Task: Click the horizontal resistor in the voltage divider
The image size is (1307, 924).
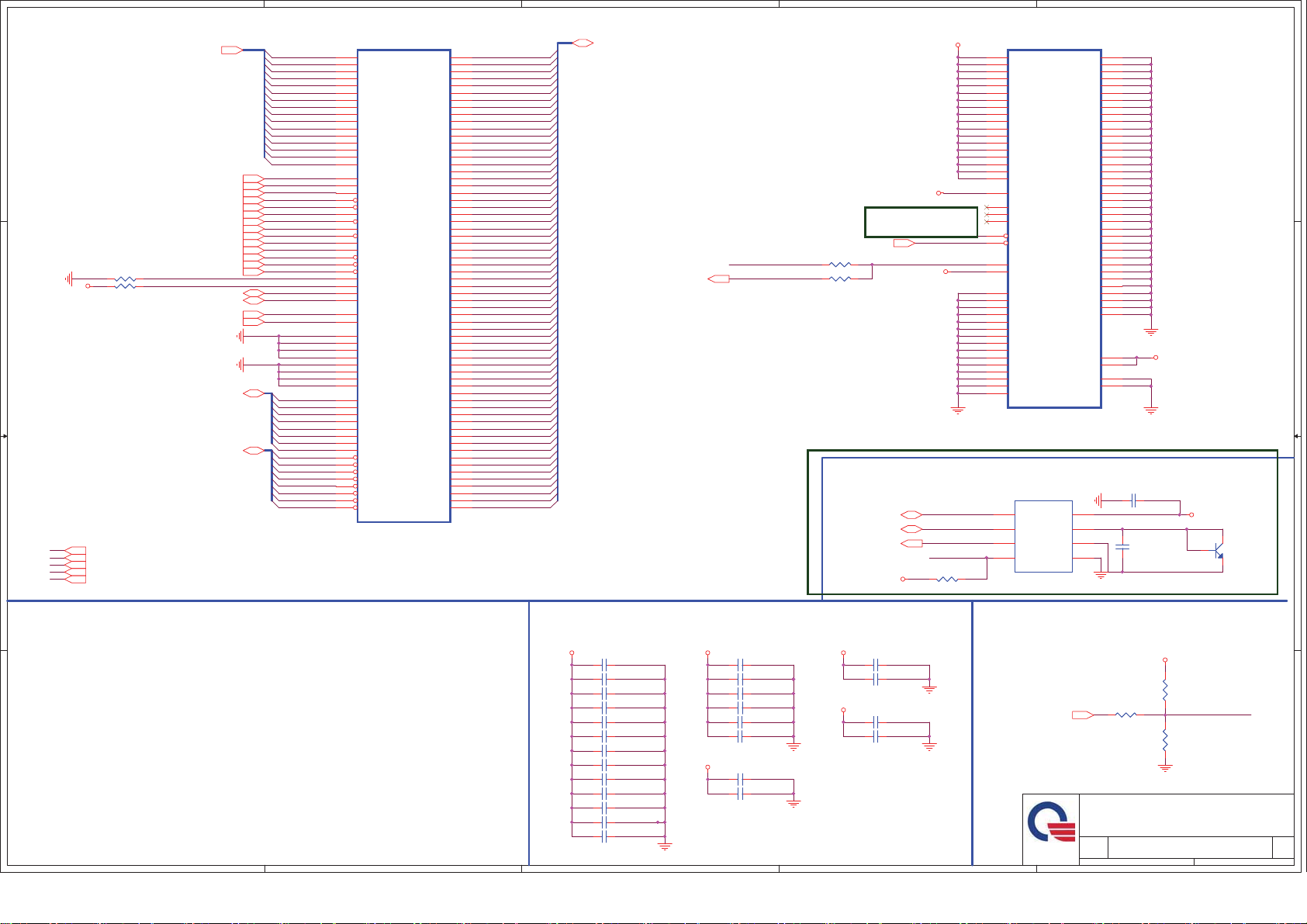Action: (1125, 715)
